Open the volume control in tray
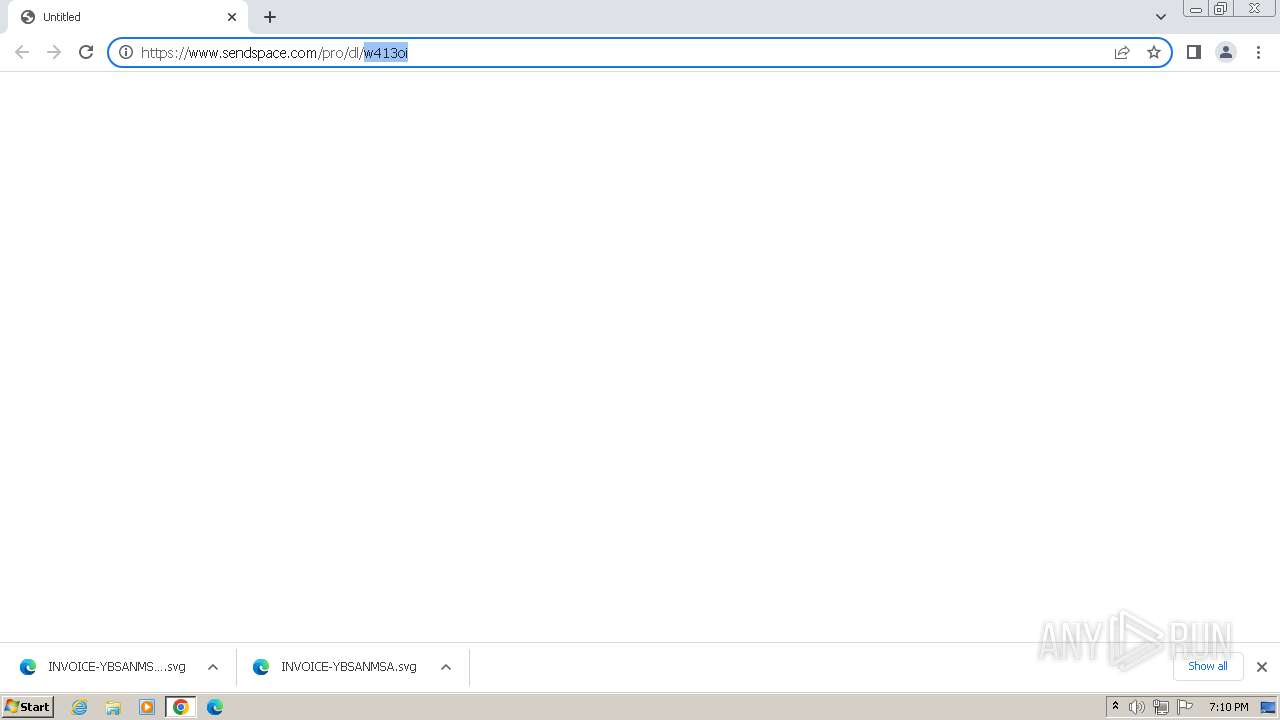Image resolution: width=1280 pixels, height=720 pixels. tap(1137, 707)
